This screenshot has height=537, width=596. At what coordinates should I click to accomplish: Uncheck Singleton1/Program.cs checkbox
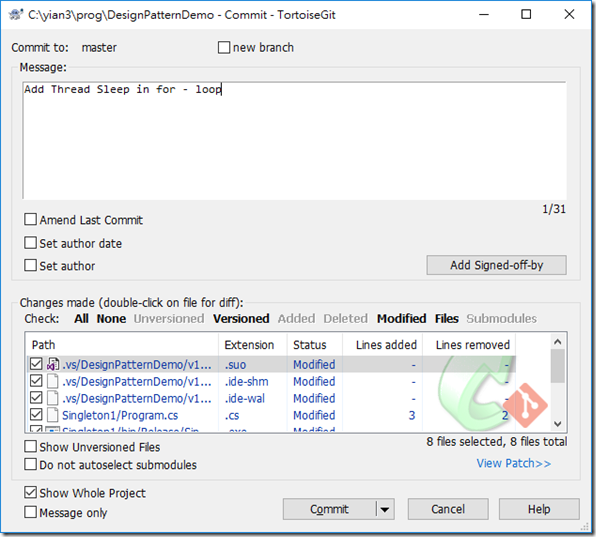pyautogui.click(x=36, y=415)
